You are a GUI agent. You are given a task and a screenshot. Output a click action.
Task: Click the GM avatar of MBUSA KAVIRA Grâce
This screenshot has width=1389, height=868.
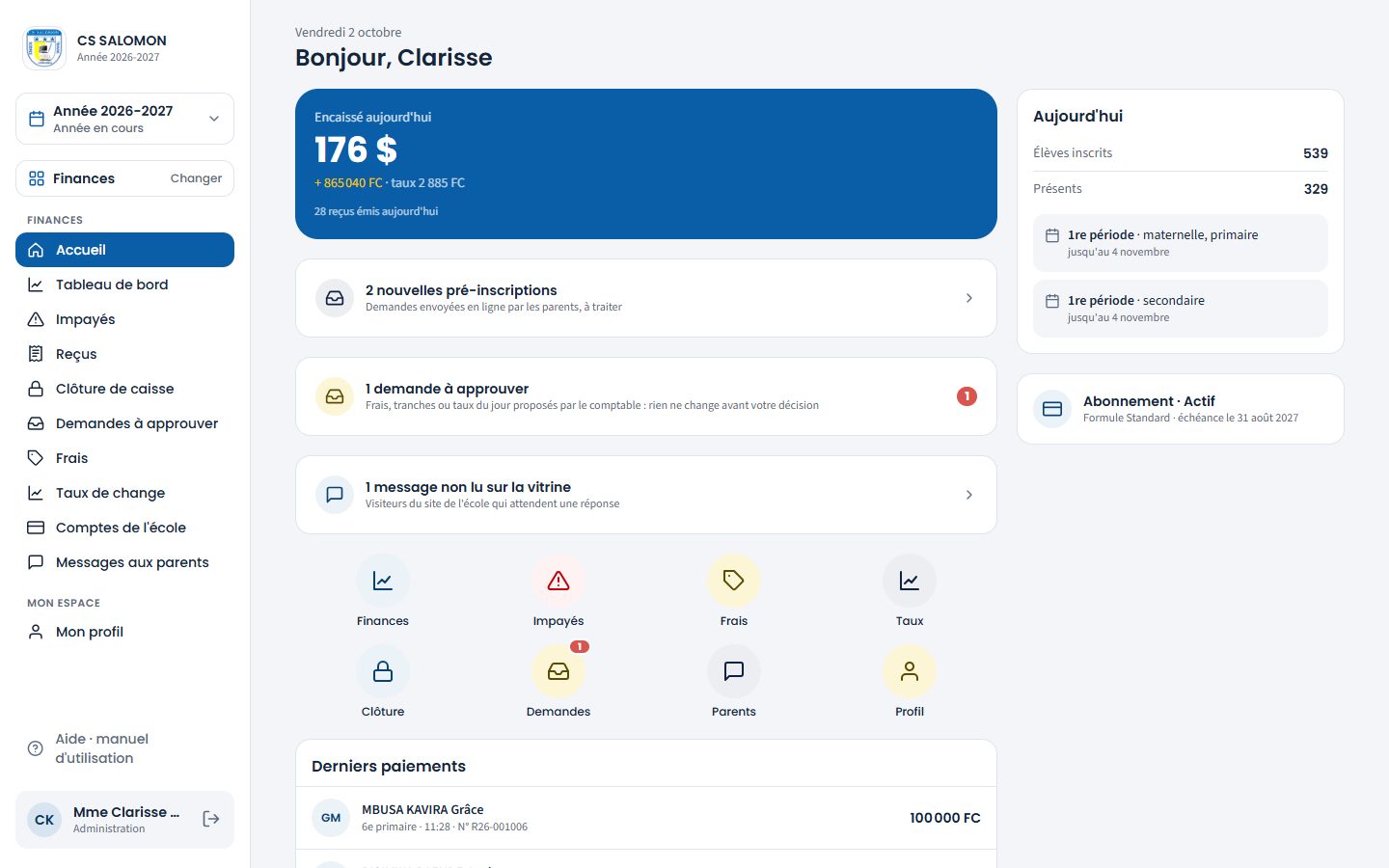[x=331, y=818]
